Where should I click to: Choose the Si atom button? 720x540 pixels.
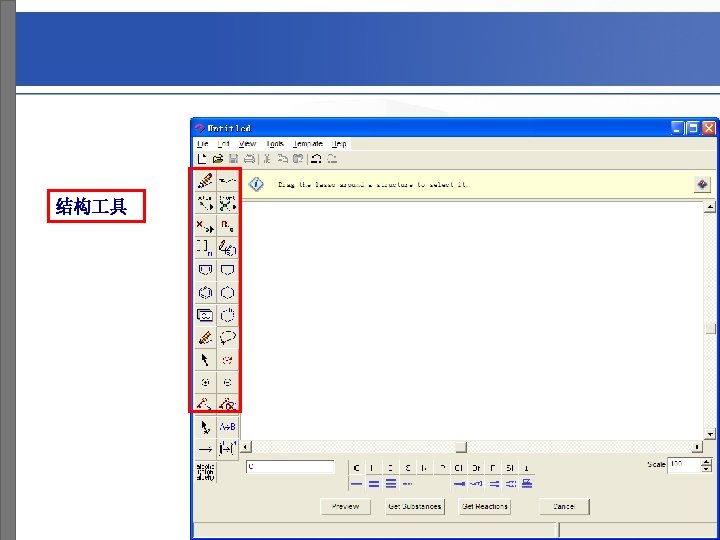(510, 468)
